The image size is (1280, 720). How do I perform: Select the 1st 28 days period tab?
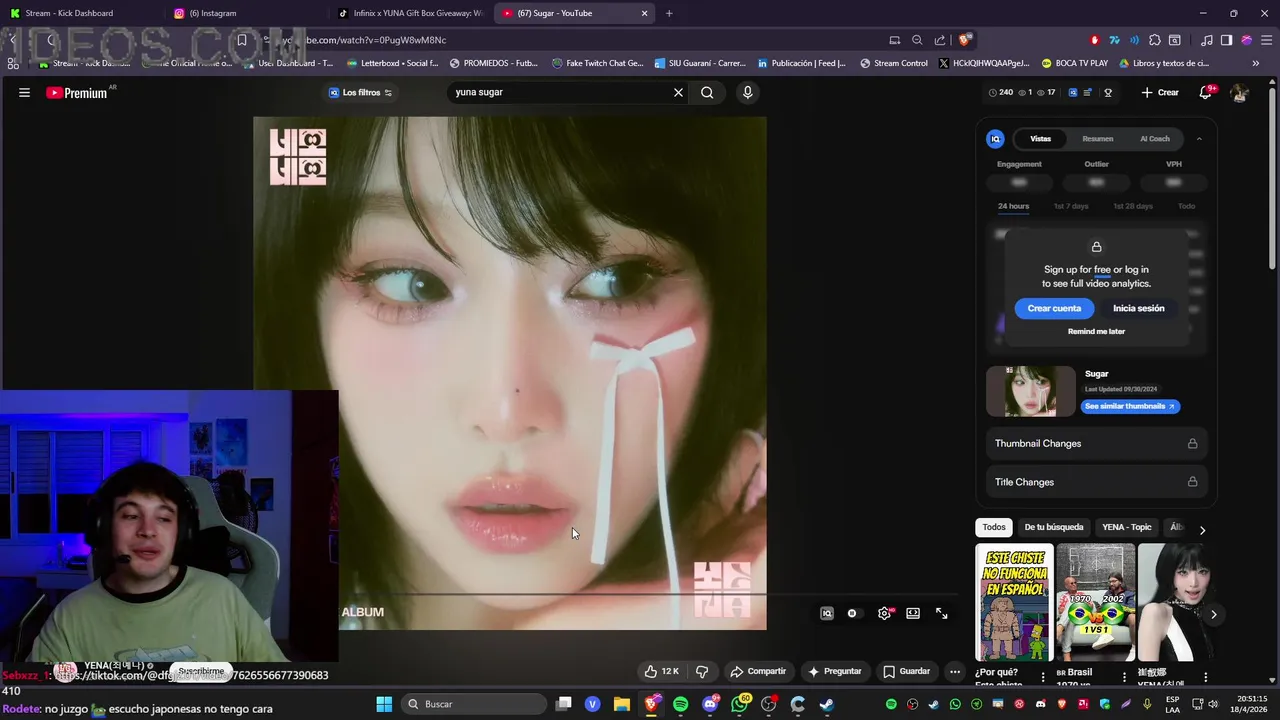coord(1132,206)
